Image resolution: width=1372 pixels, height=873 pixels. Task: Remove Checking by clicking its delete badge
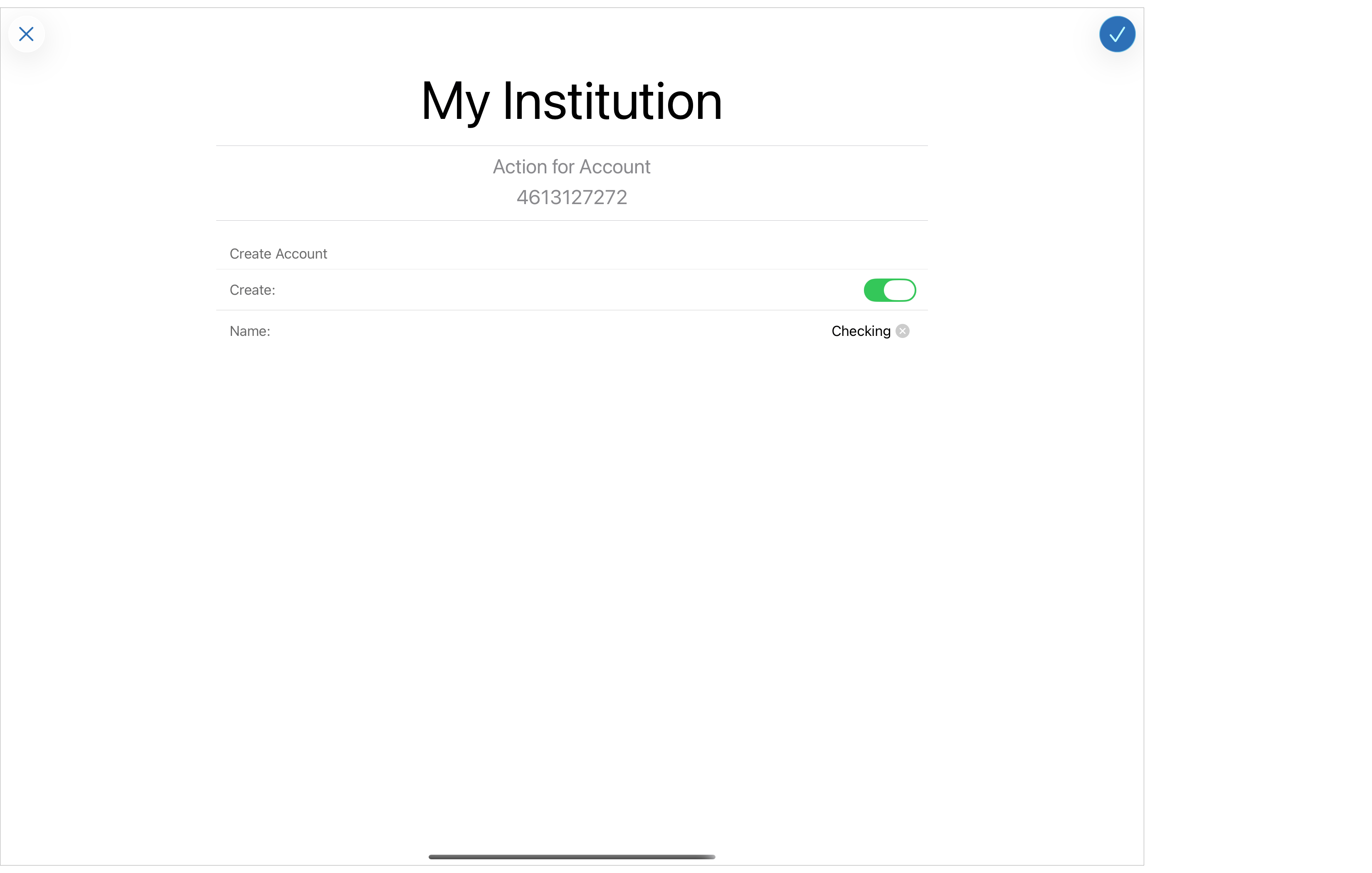tap(903, 330)
